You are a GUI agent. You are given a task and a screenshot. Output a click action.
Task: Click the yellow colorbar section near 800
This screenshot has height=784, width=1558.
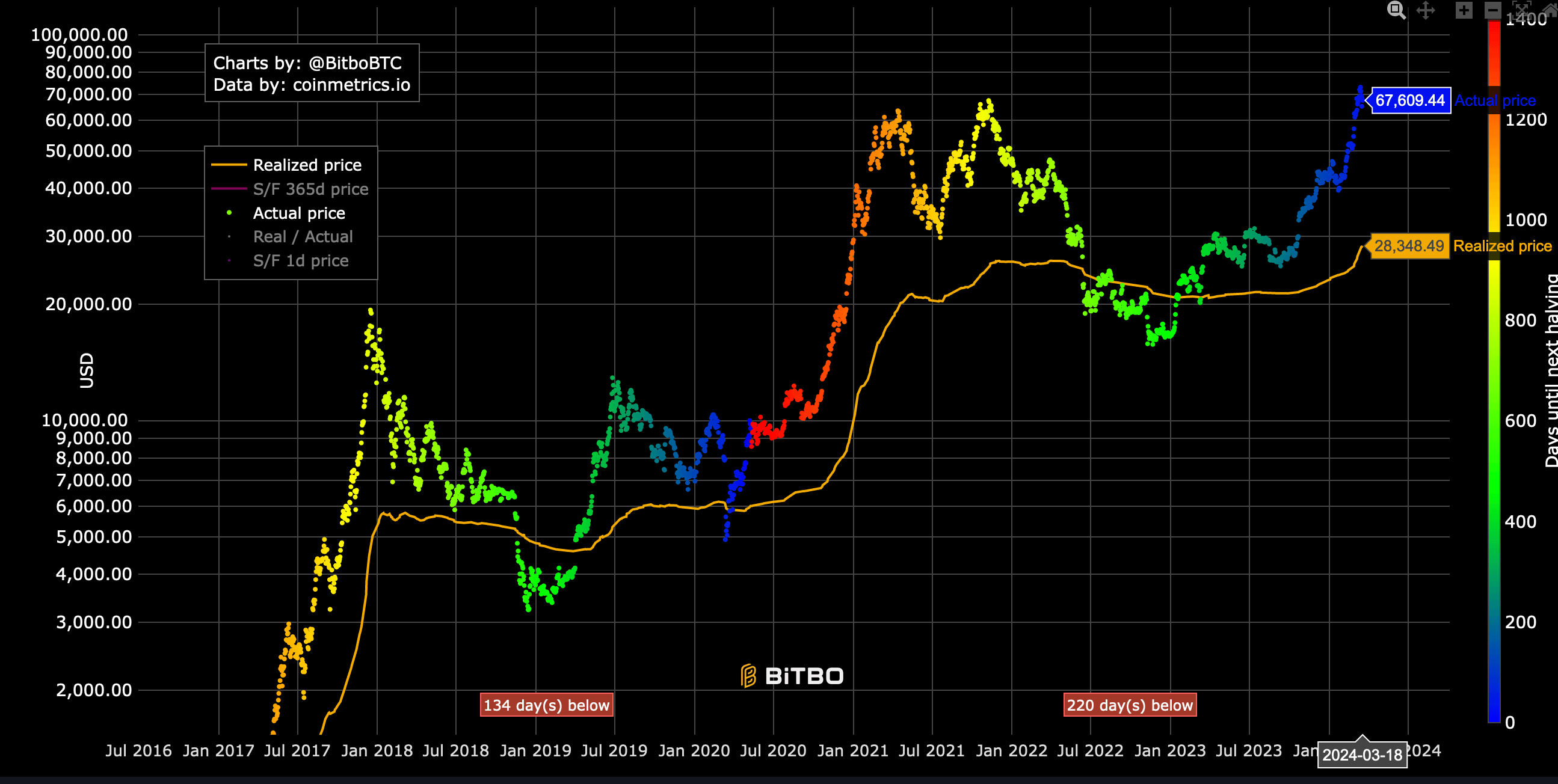click(x=1494, y=320)
